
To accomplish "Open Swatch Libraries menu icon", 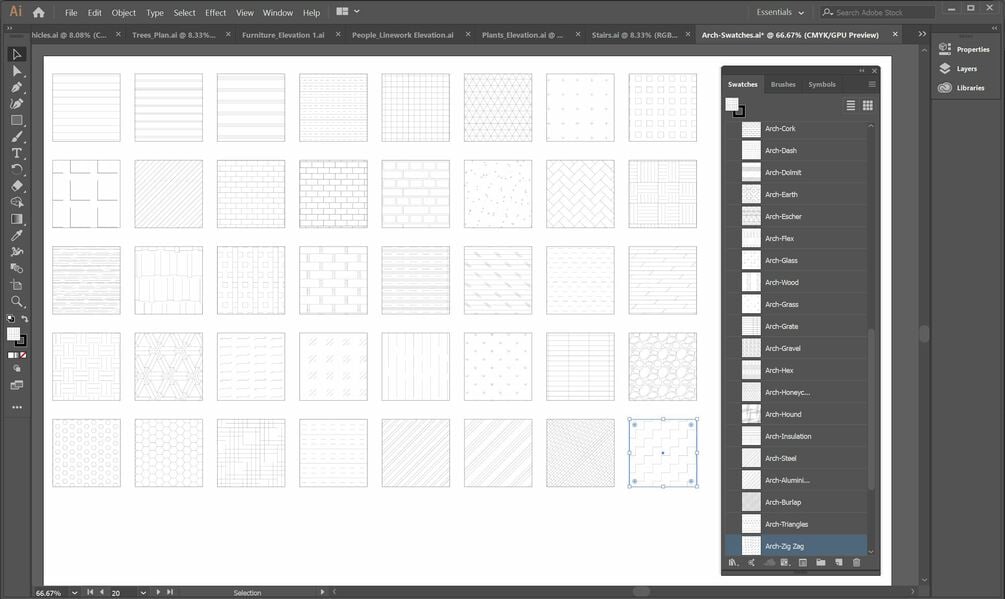I will [x=733, y=562].
